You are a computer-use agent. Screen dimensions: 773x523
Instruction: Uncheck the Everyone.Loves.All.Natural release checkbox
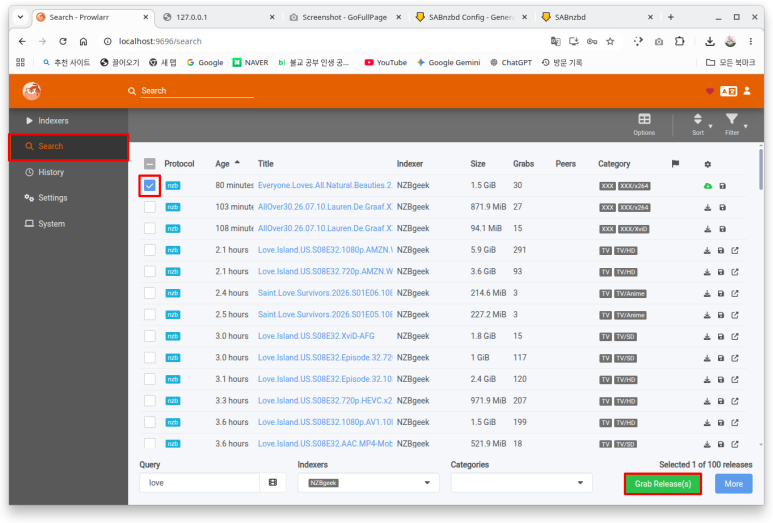(x=150, y=186)
